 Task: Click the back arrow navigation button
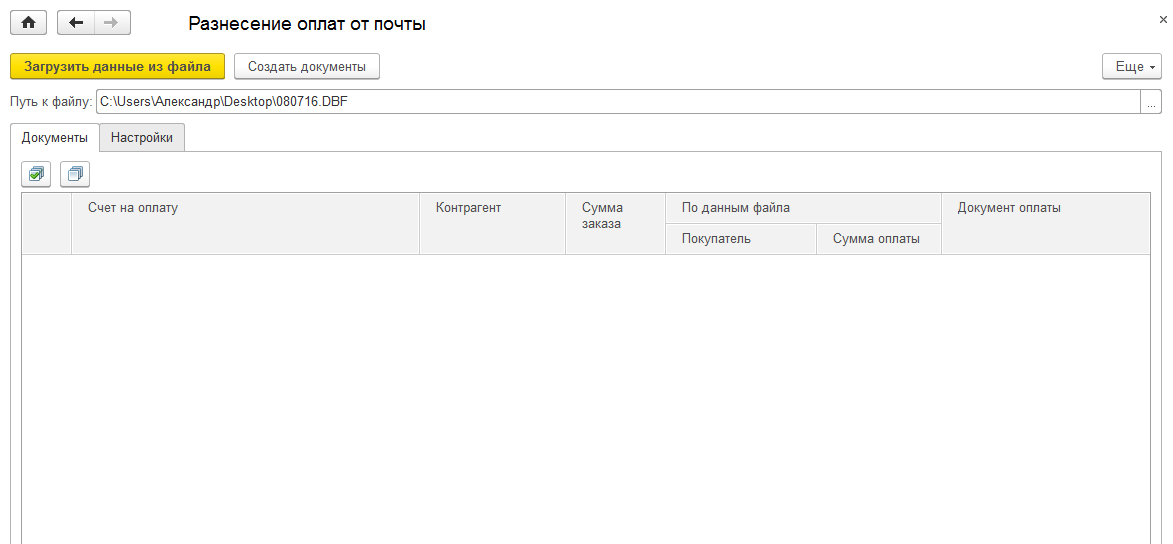(x=76, y=23)
